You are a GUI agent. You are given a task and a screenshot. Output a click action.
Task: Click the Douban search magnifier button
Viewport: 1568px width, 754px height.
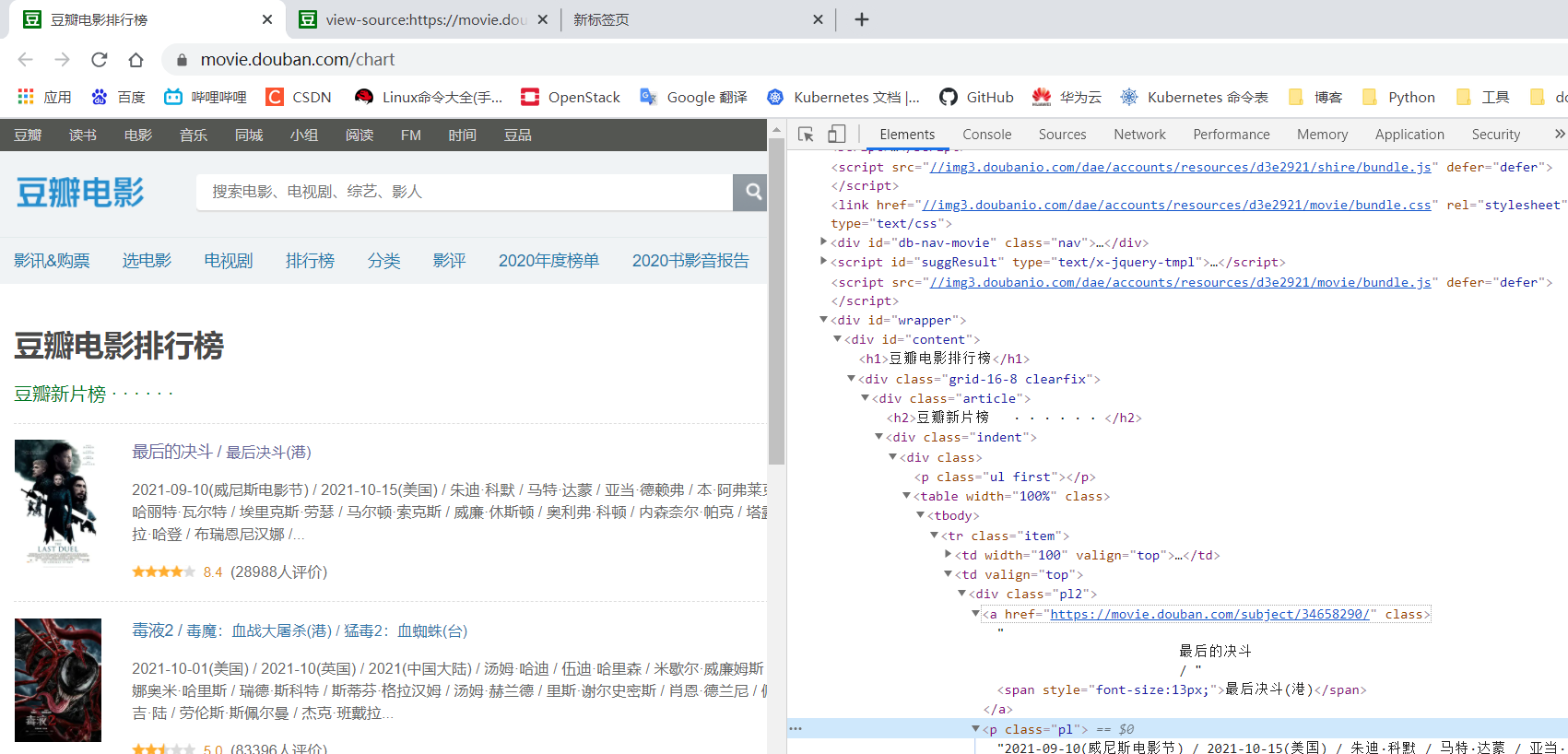751,192
